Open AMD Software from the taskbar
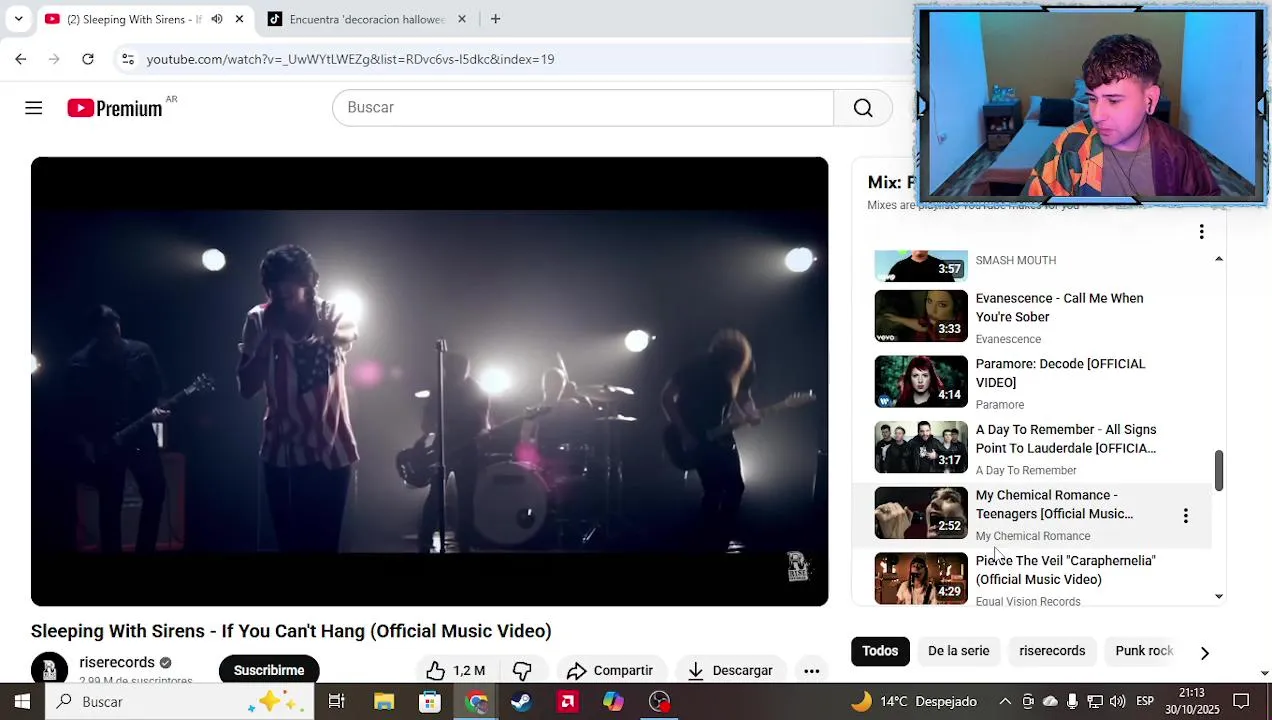Screen dimensions: 1272x720 pyautogui.click(x=568, y=702)
